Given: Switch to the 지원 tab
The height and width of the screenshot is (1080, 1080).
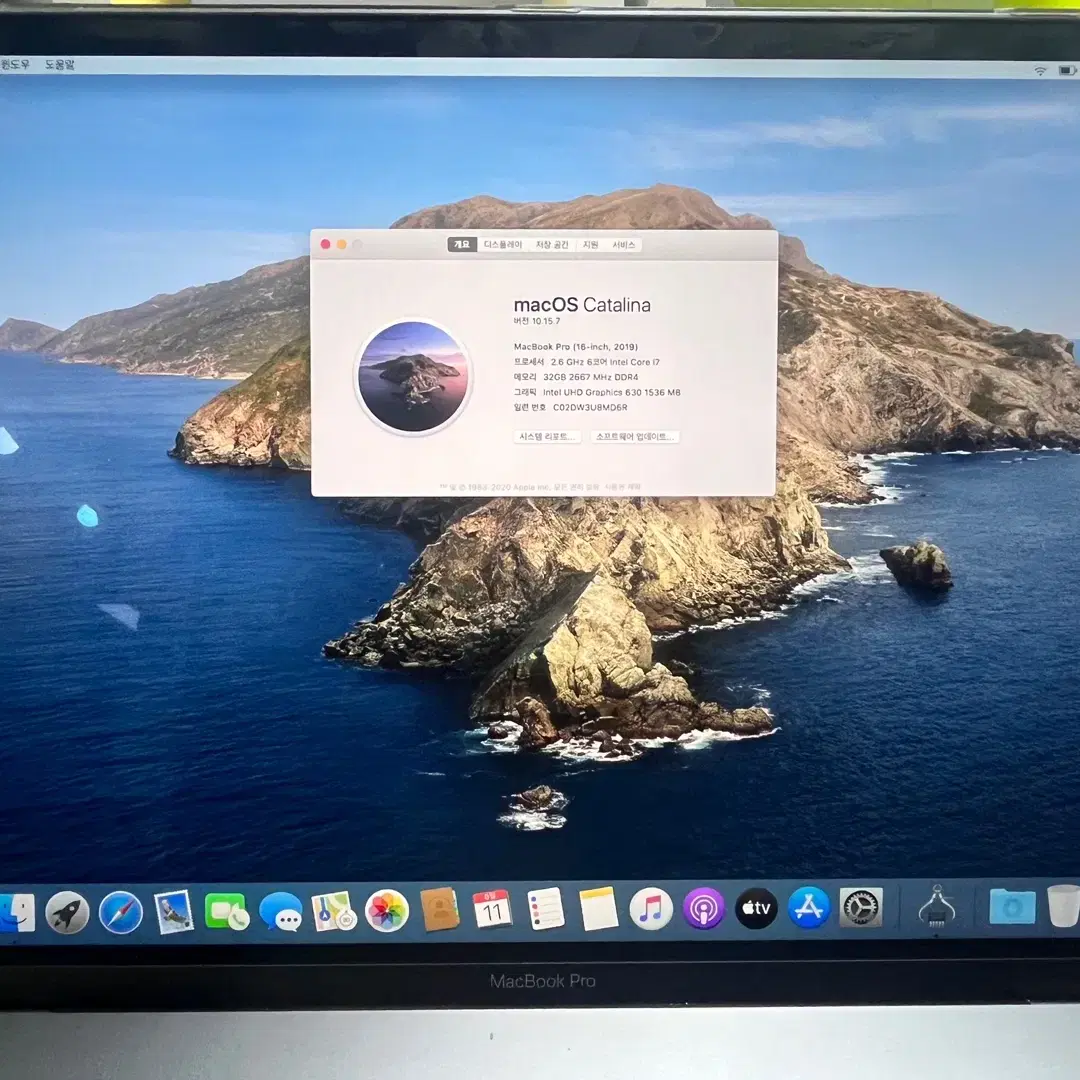Looking at the screenshot, I should 590,245.
